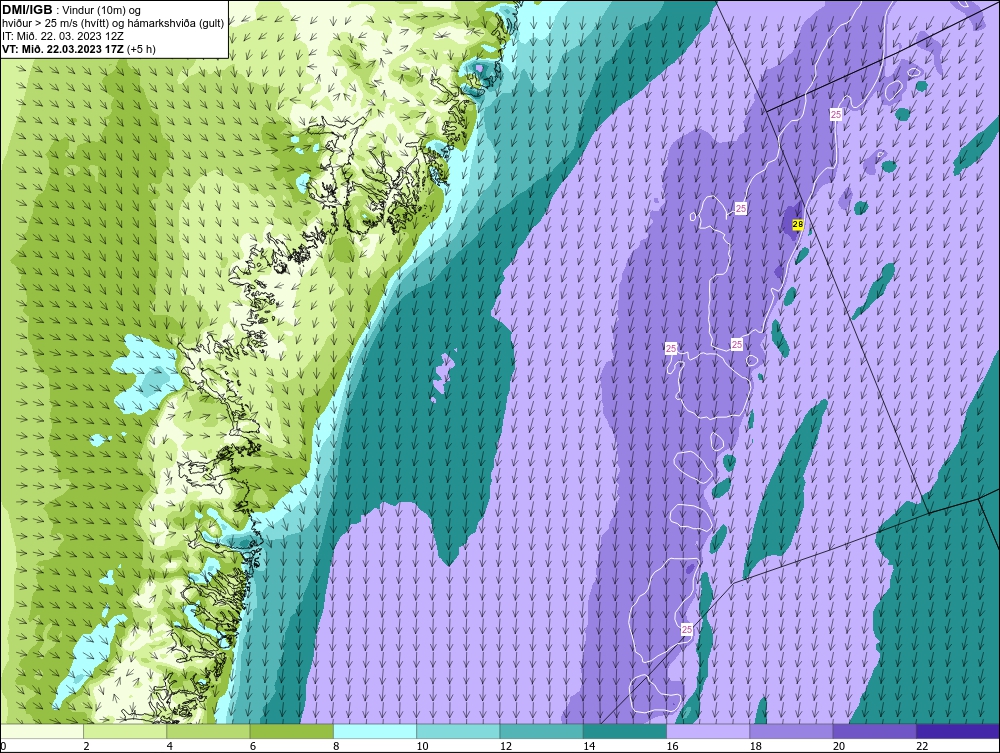This screenshot has height=753, width=1000.
Task: Click the legend scale value 2
Action: coord(86,747)
